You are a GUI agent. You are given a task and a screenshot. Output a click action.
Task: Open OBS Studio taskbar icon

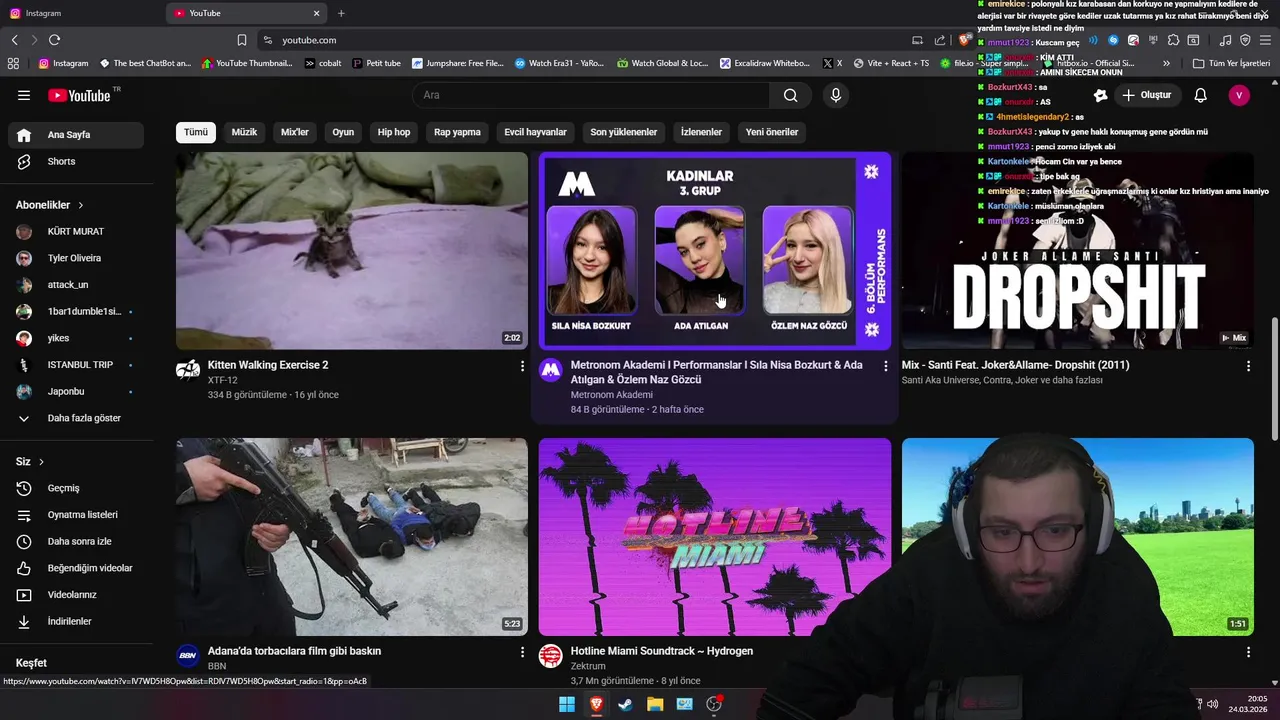(714, 704)
